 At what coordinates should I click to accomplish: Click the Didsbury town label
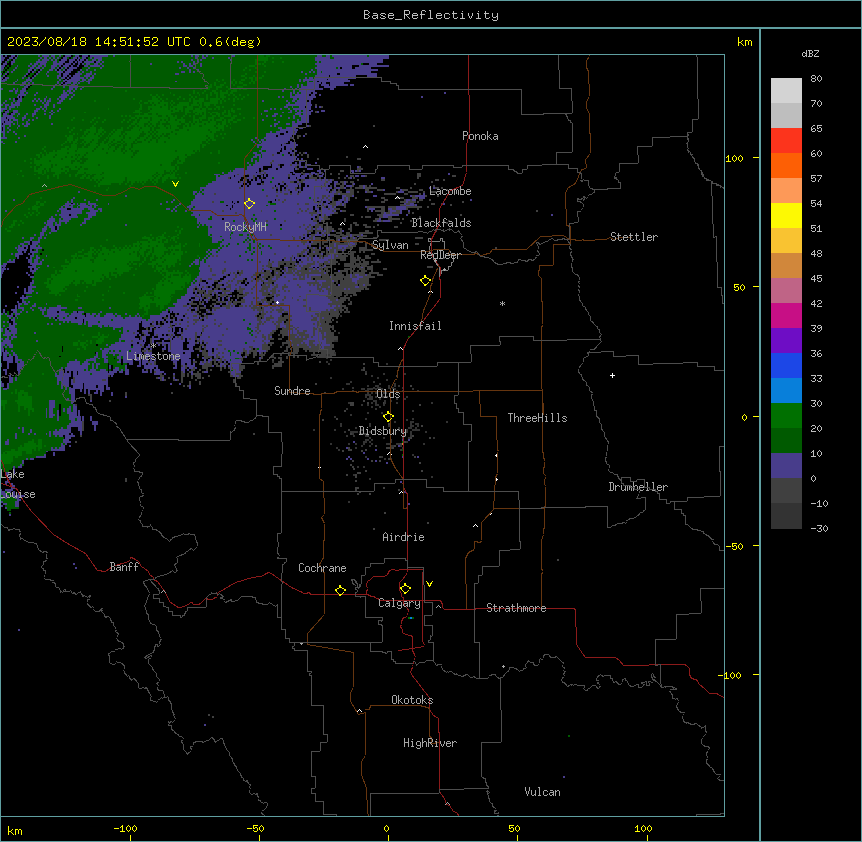click(x=383, y=431)
